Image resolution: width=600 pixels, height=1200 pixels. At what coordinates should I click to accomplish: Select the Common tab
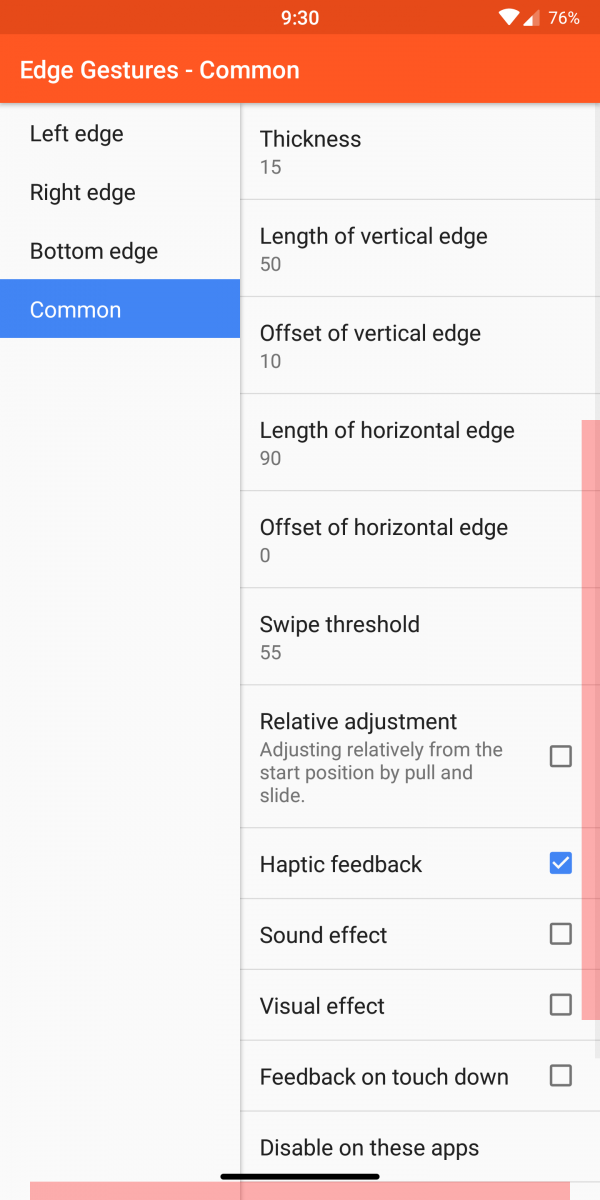[x=75, y=310]
